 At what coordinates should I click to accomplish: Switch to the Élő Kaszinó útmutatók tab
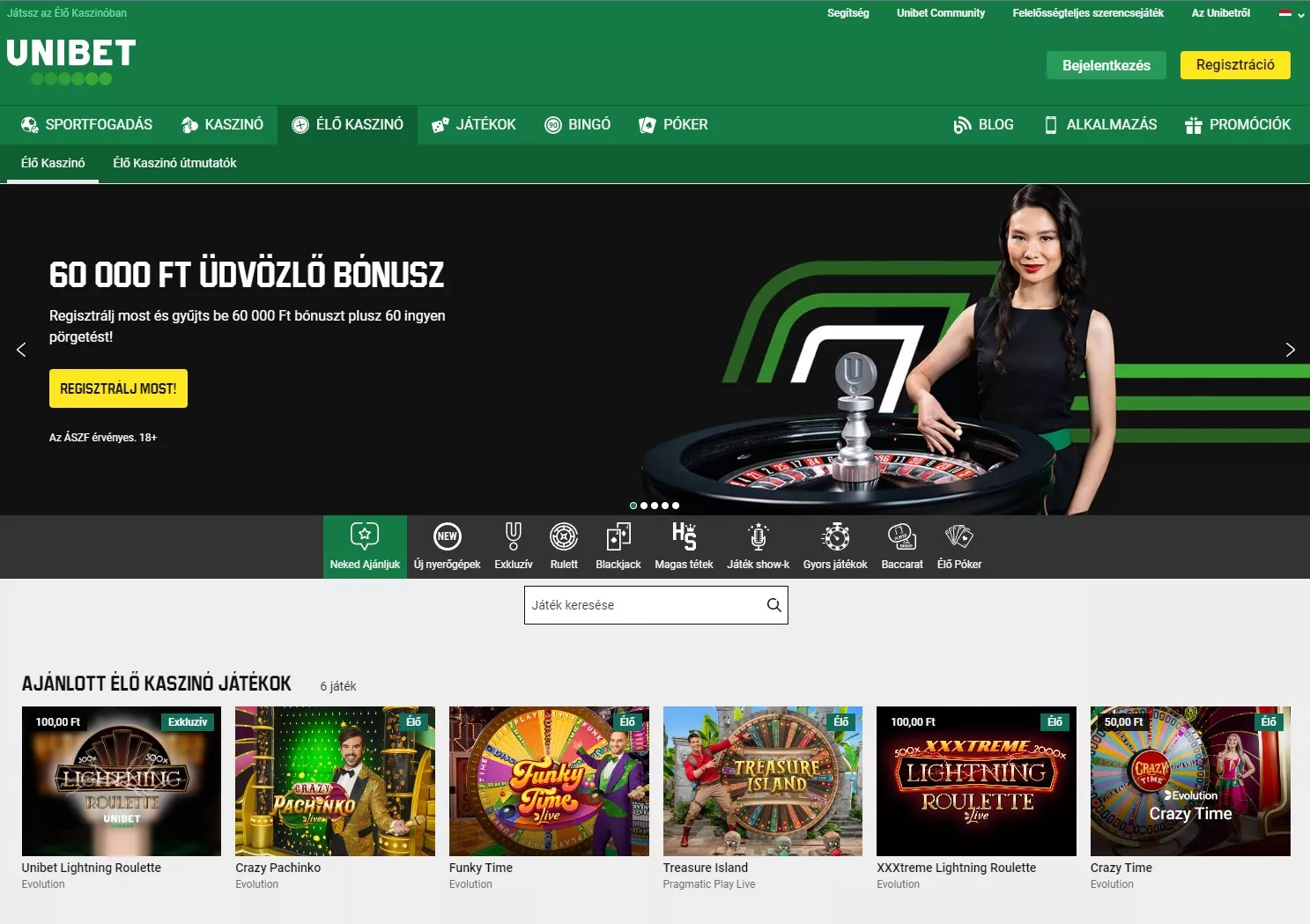coord(174,163)
